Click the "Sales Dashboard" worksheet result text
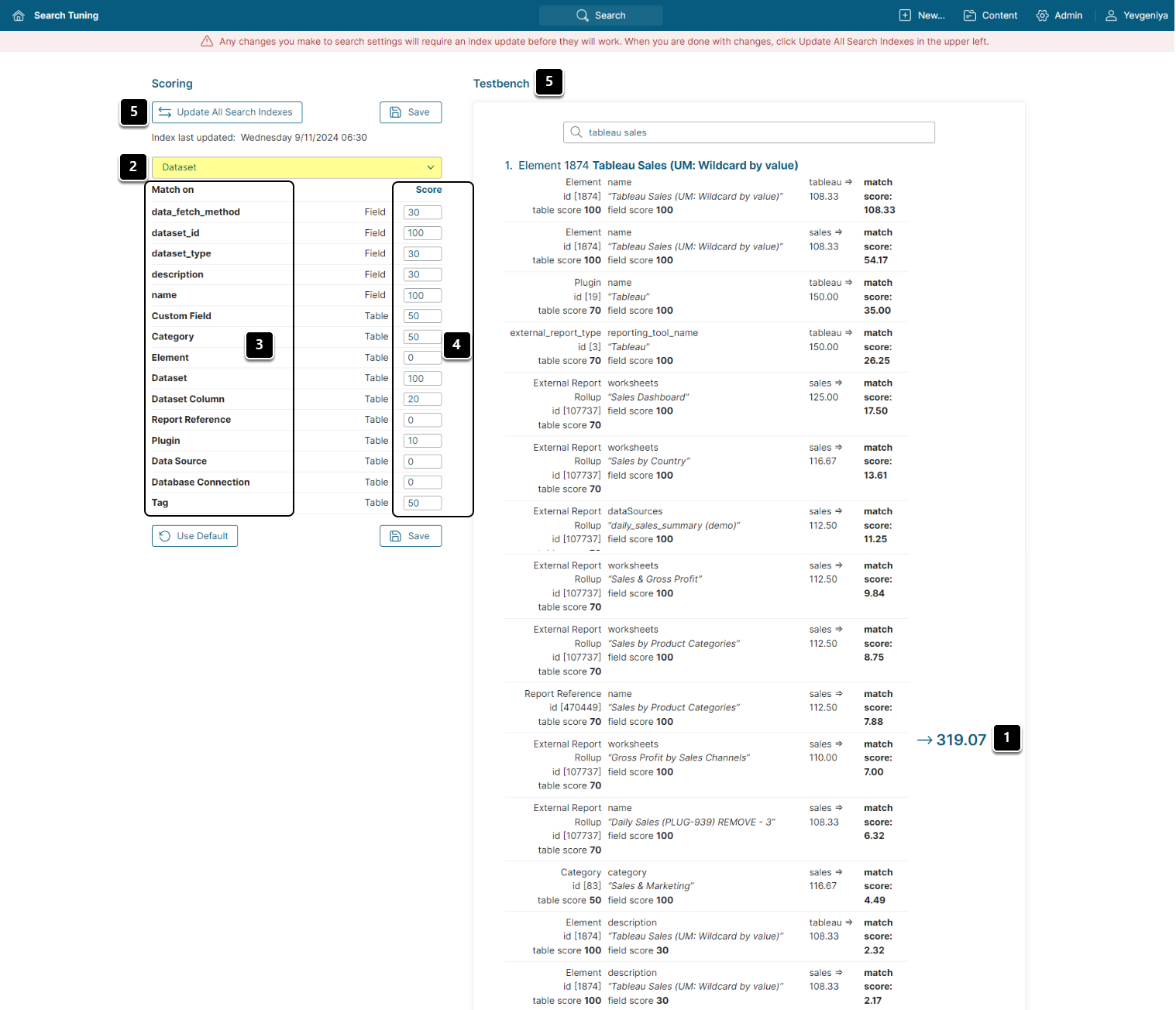The width and height of the screenshot is (1176, 1010). pos(648,397)
